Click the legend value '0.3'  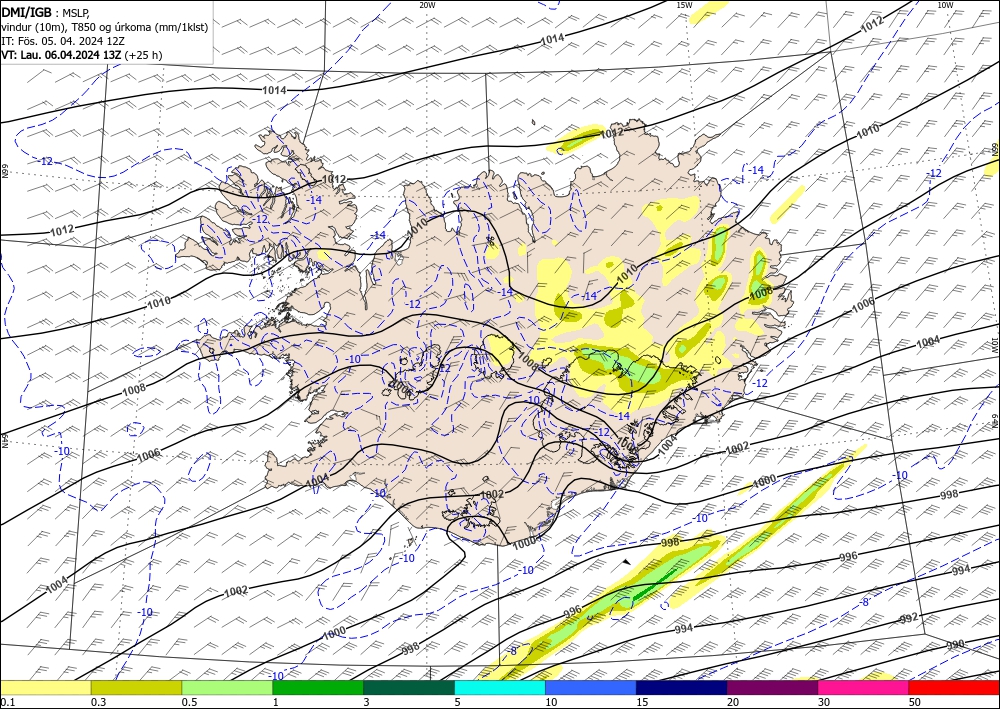[98, 702]
